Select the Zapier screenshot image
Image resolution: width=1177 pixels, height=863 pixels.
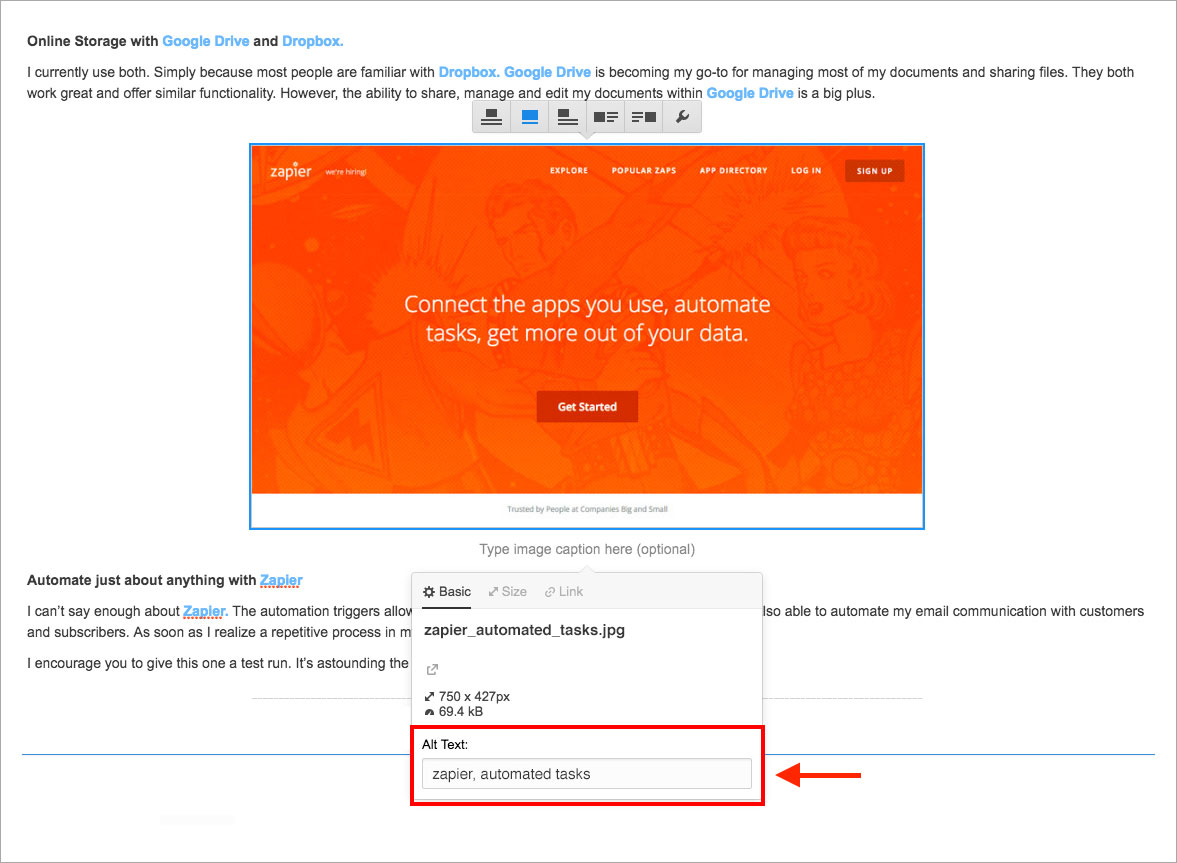(587, 336)
